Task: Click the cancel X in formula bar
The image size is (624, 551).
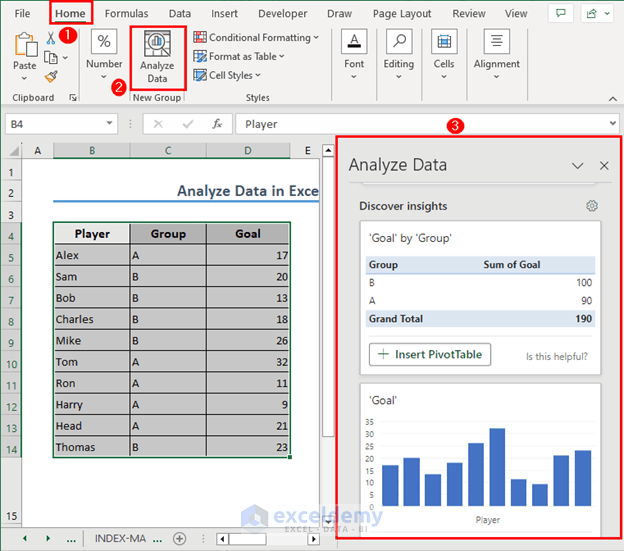Action: [158, 124]
